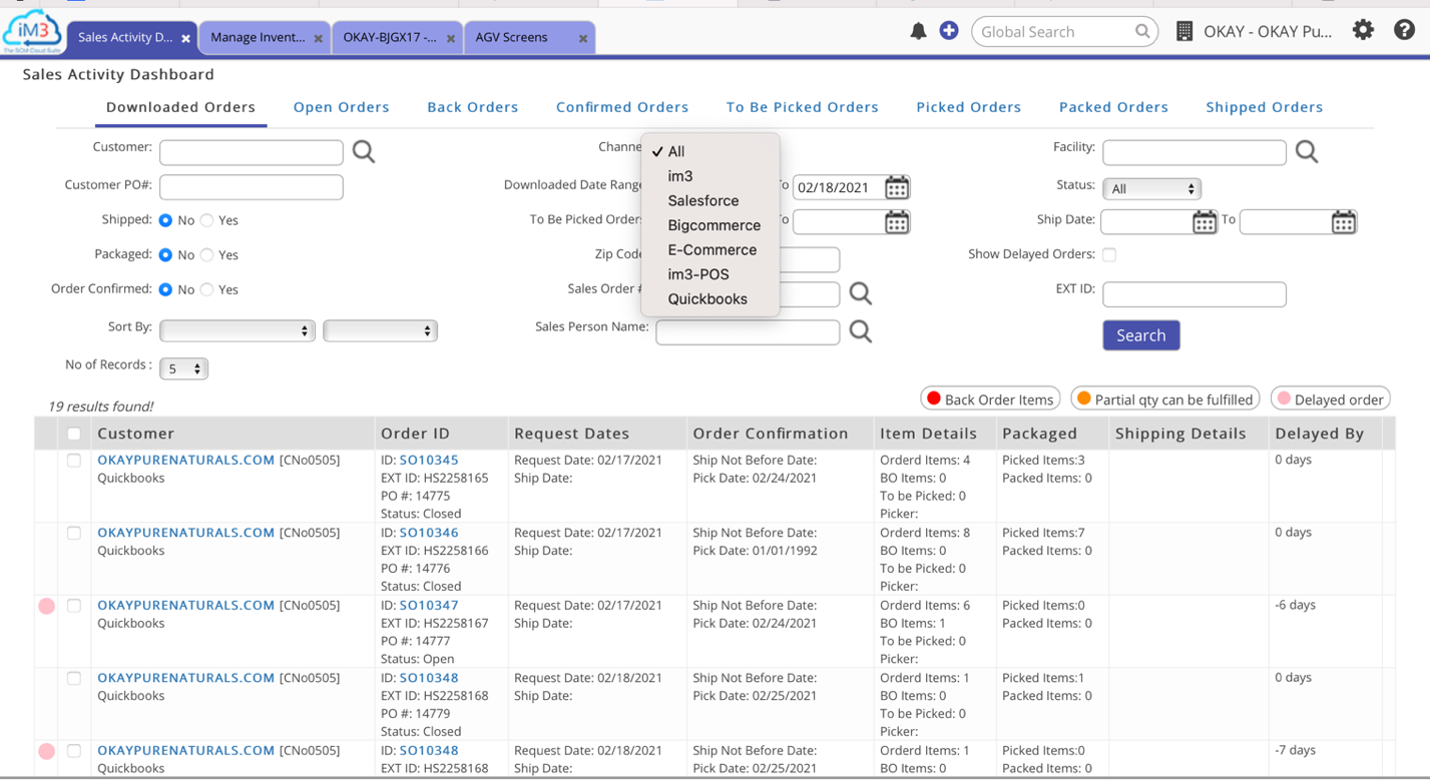Switch to the To Be Picked Orders tab
The height and width of the screenshot is (782, 1430).
[x=802, y=107]
